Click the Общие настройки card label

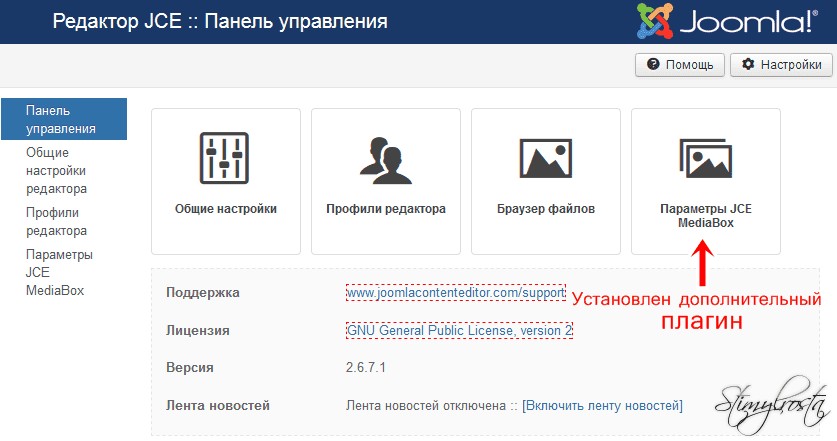click(x=226, y=209)
